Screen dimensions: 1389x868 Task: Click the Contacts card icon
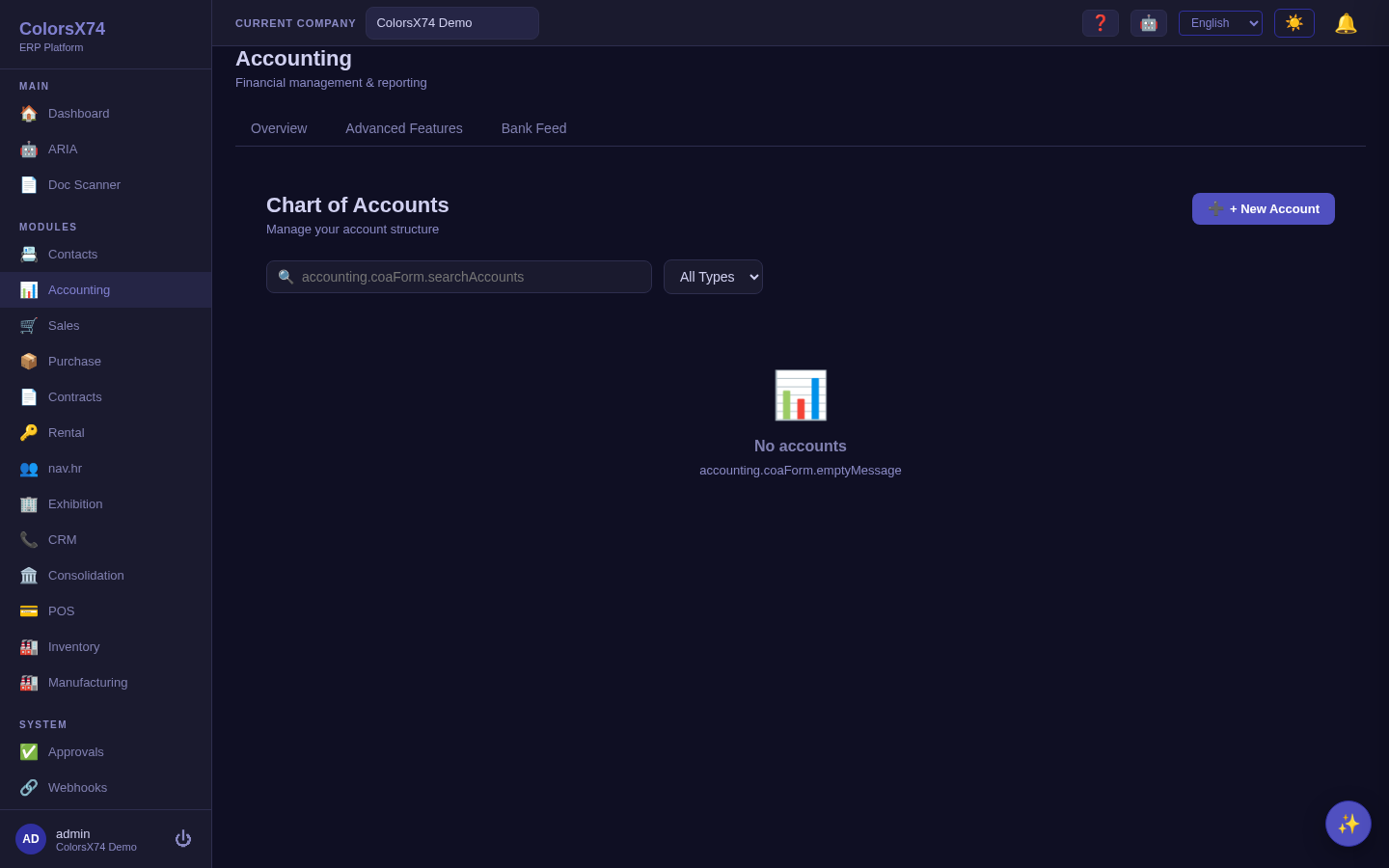(x=29, y=255)
